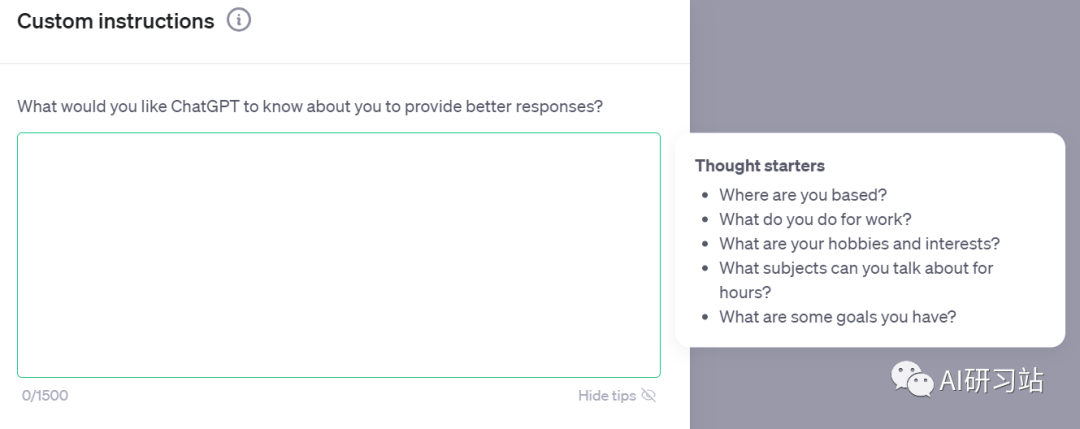Screen dimensions: 1080x429
Task: Click the crossed-out eye icon
Action: [649, 395]
